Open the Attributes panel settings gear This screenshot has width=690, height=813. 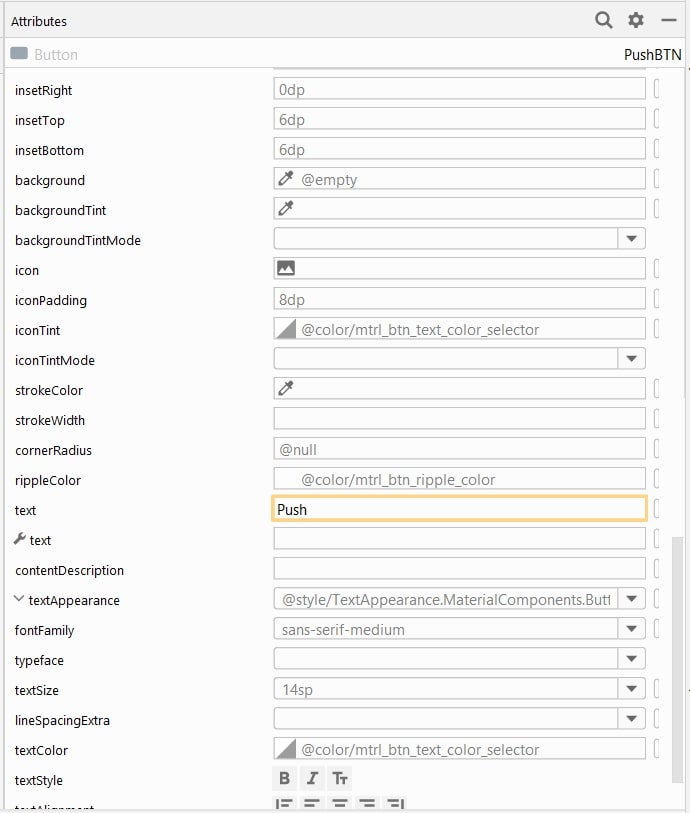[635, 20]
